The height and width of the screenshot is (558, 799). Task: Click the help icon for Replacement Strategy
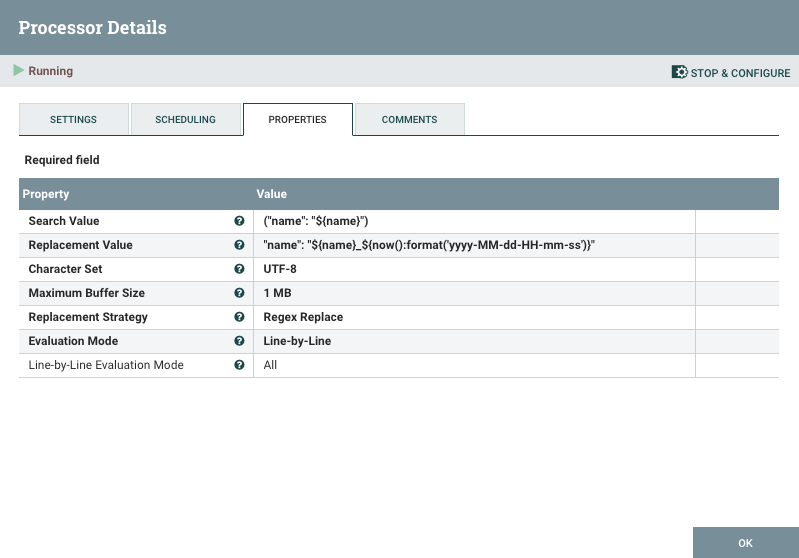tap(239, 316)
